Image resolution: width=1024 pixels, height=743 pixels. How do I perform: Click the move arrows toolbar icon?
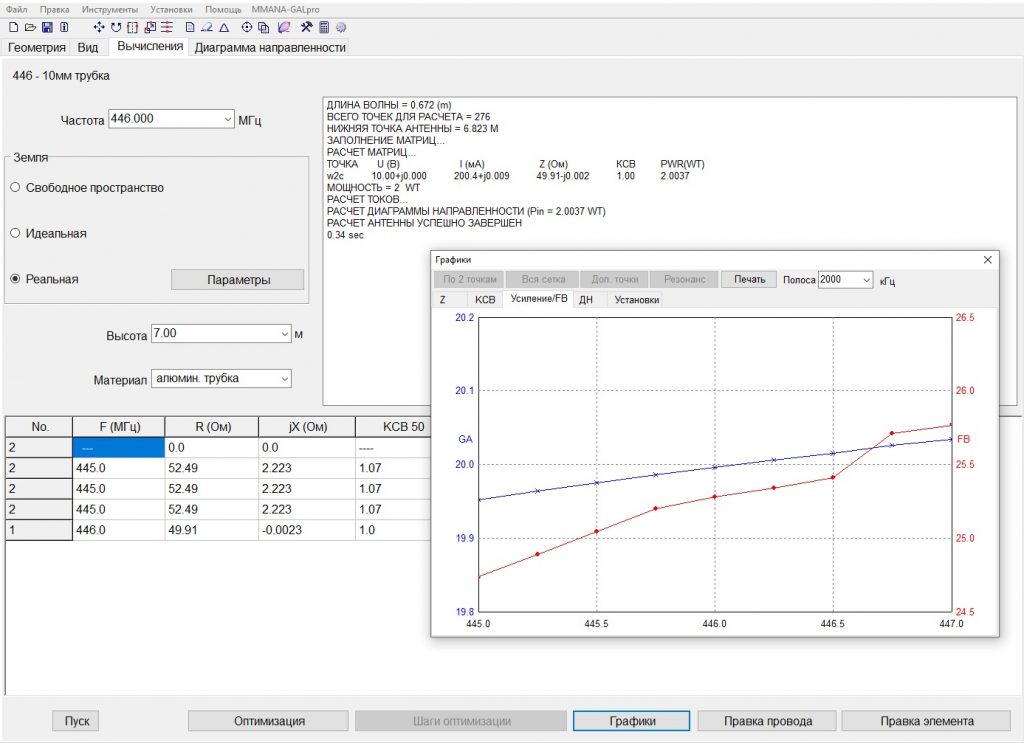point(98,27)
